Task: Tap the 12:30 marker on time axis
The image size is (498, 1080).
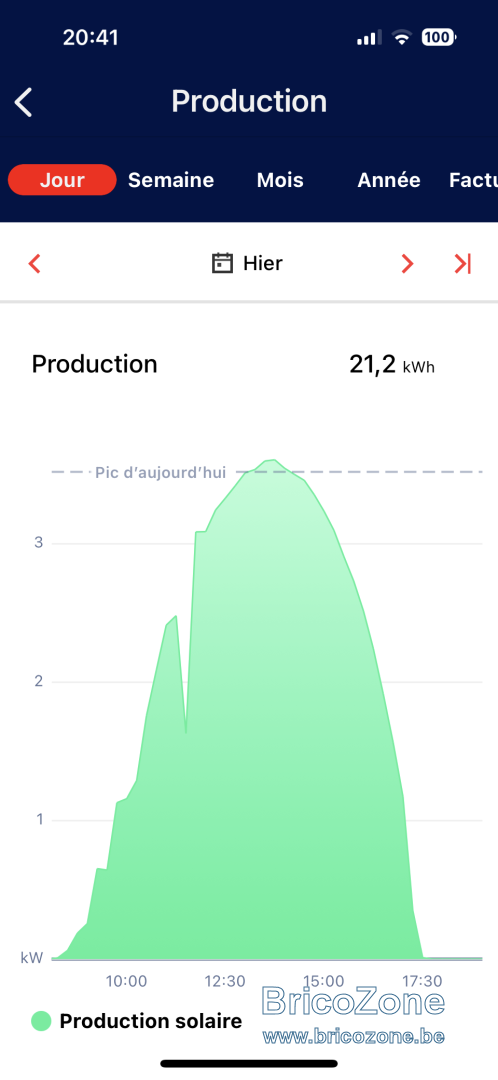Action: 225,981
